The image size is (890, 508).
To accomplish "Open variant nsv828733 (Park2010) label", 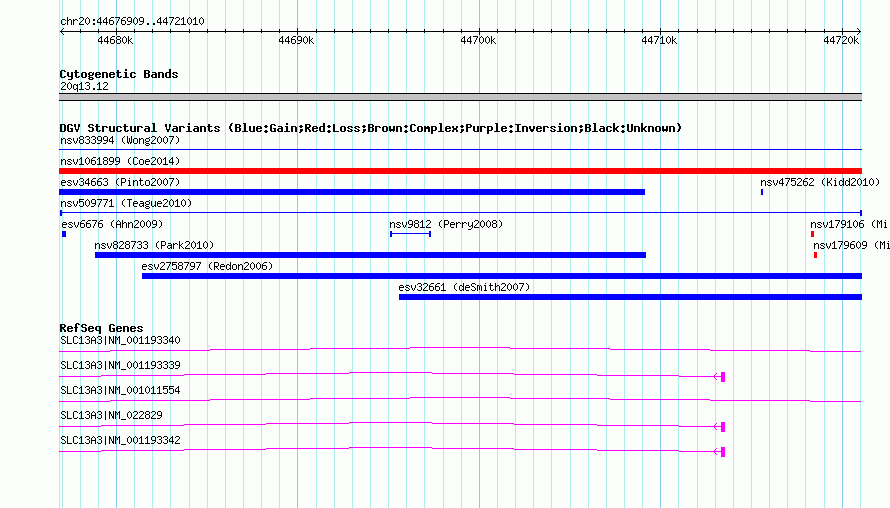I will coord(154,245).
